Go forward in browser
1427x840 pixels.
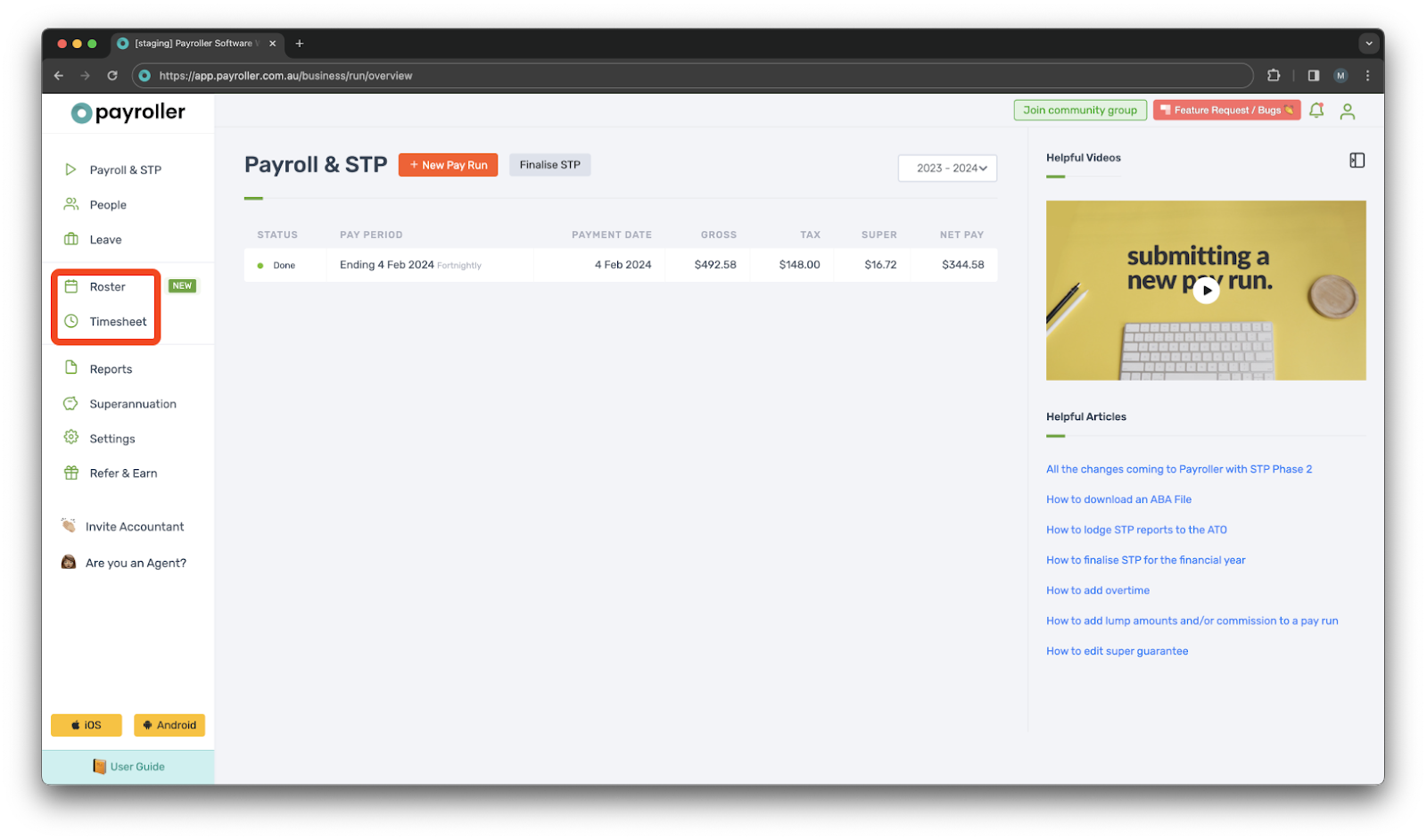(86, 76)
